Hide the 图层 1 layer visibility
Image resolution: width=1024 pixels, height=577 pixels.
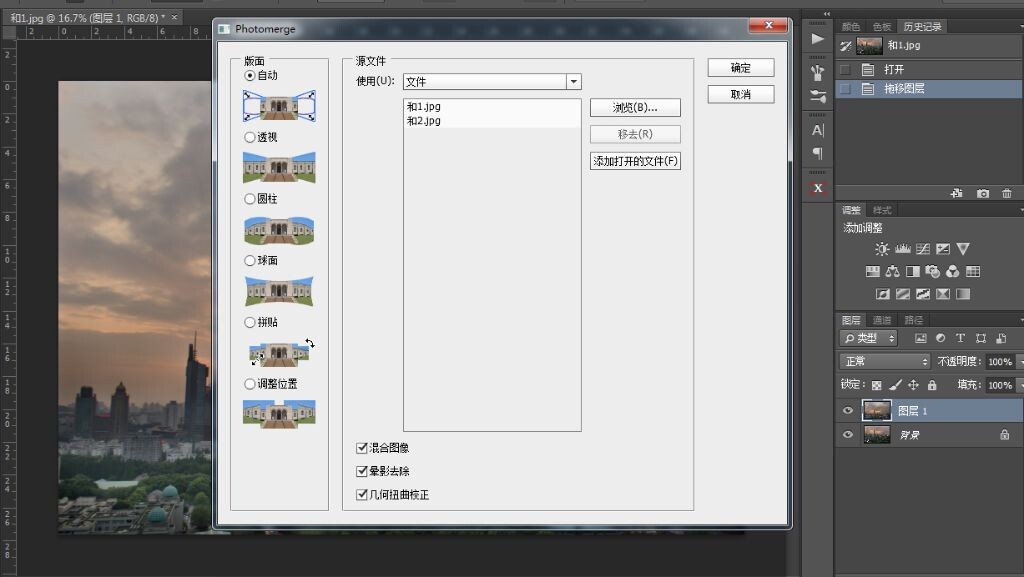pyautogui.click(x=848, y=411)
